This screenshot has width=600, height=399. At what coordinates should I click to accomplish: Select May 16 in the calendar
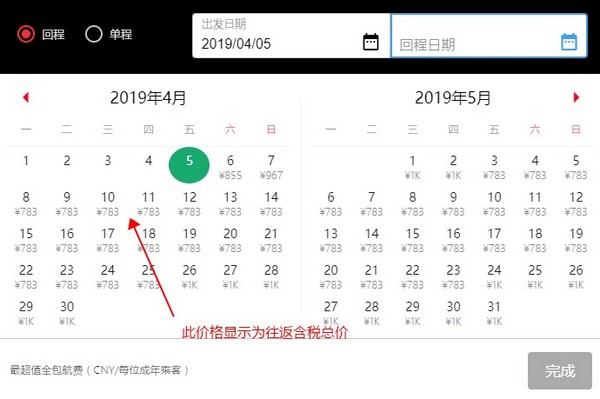(x=453, y=240)
